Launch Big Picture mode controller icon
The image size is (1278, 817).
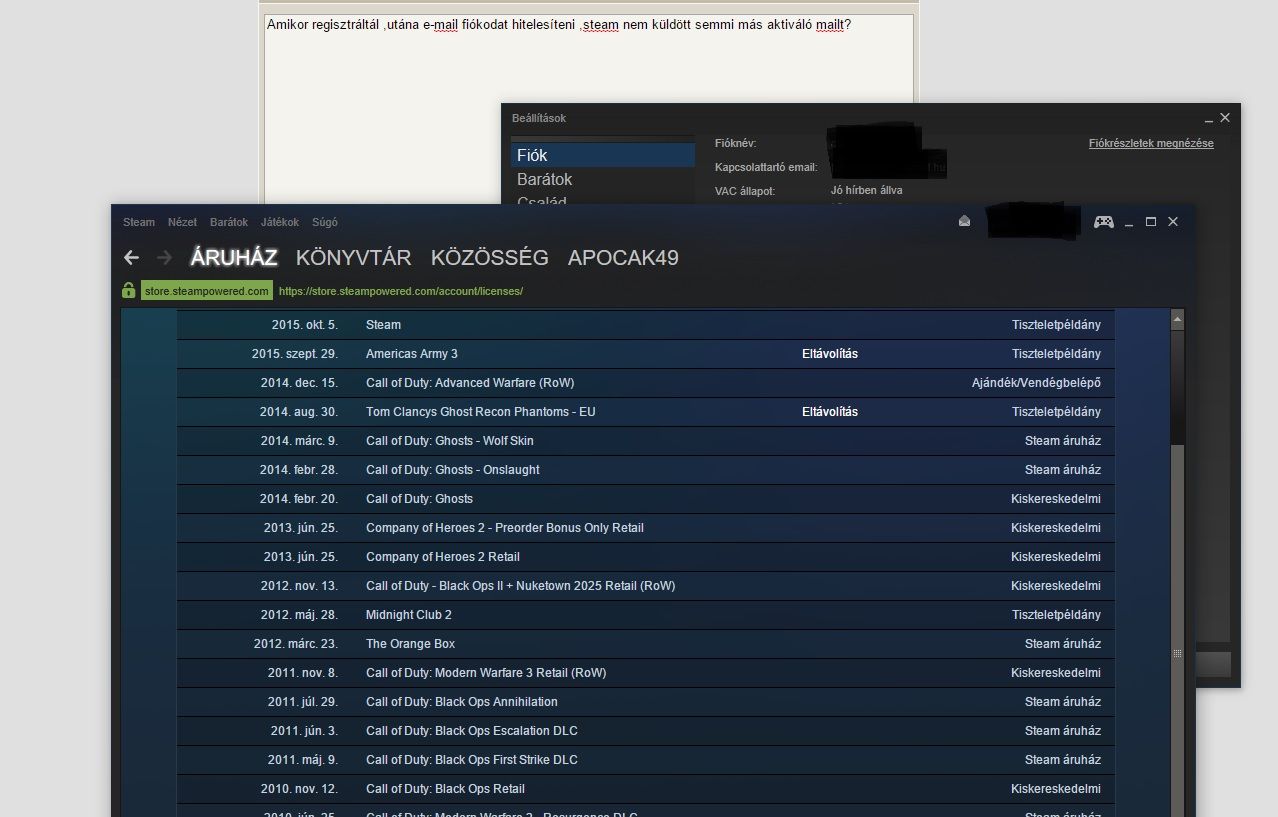(x=1103, y=221)
